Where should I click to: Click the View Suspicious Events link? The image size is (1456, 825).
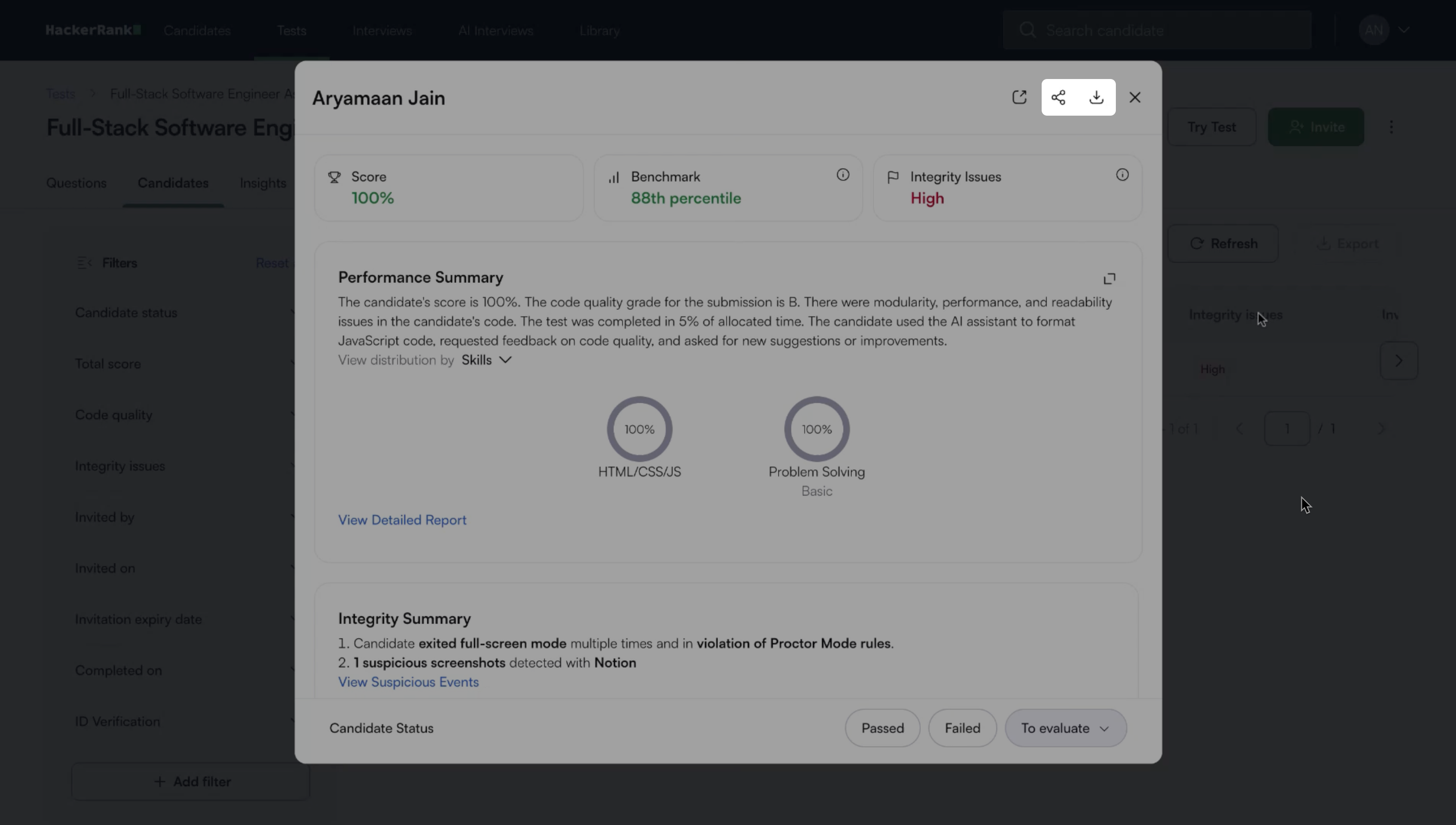coord(408,682)
